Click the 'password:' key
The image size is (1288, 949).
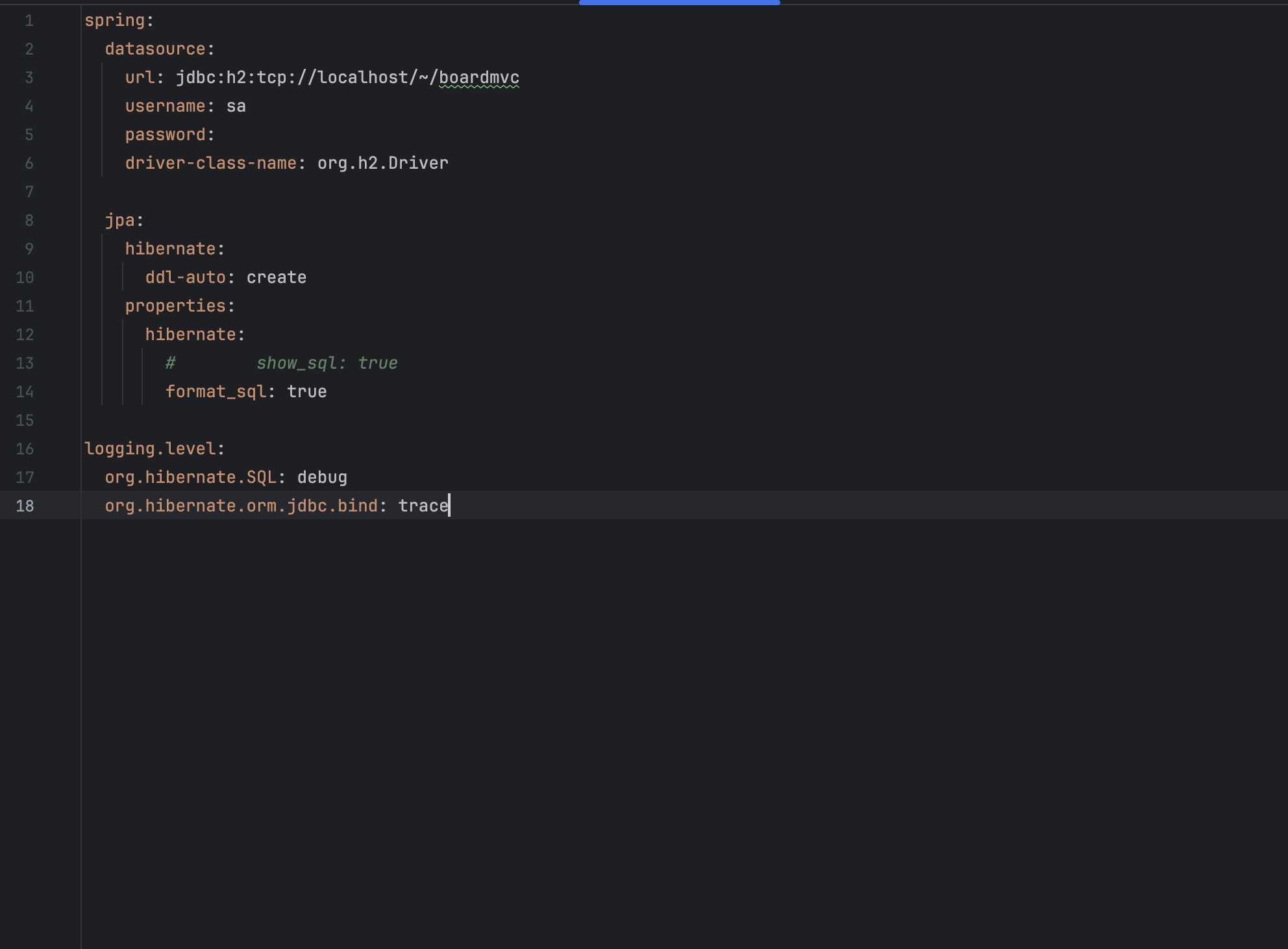click(169, 135)
